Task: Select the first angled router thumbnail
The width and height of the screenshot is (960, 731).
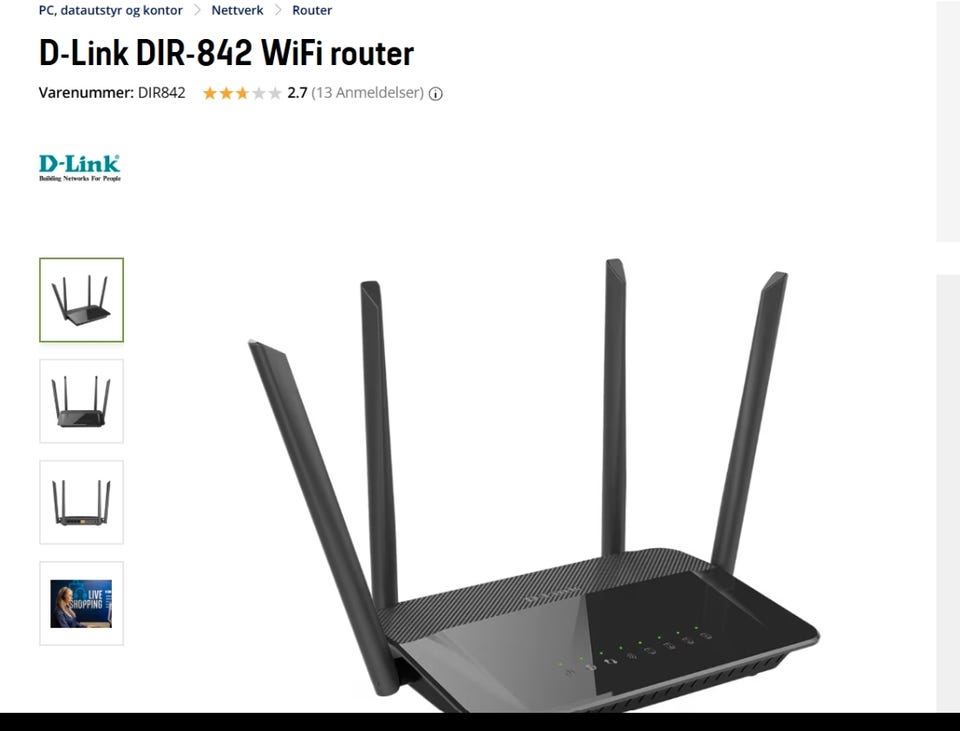Action: (81, 300)
